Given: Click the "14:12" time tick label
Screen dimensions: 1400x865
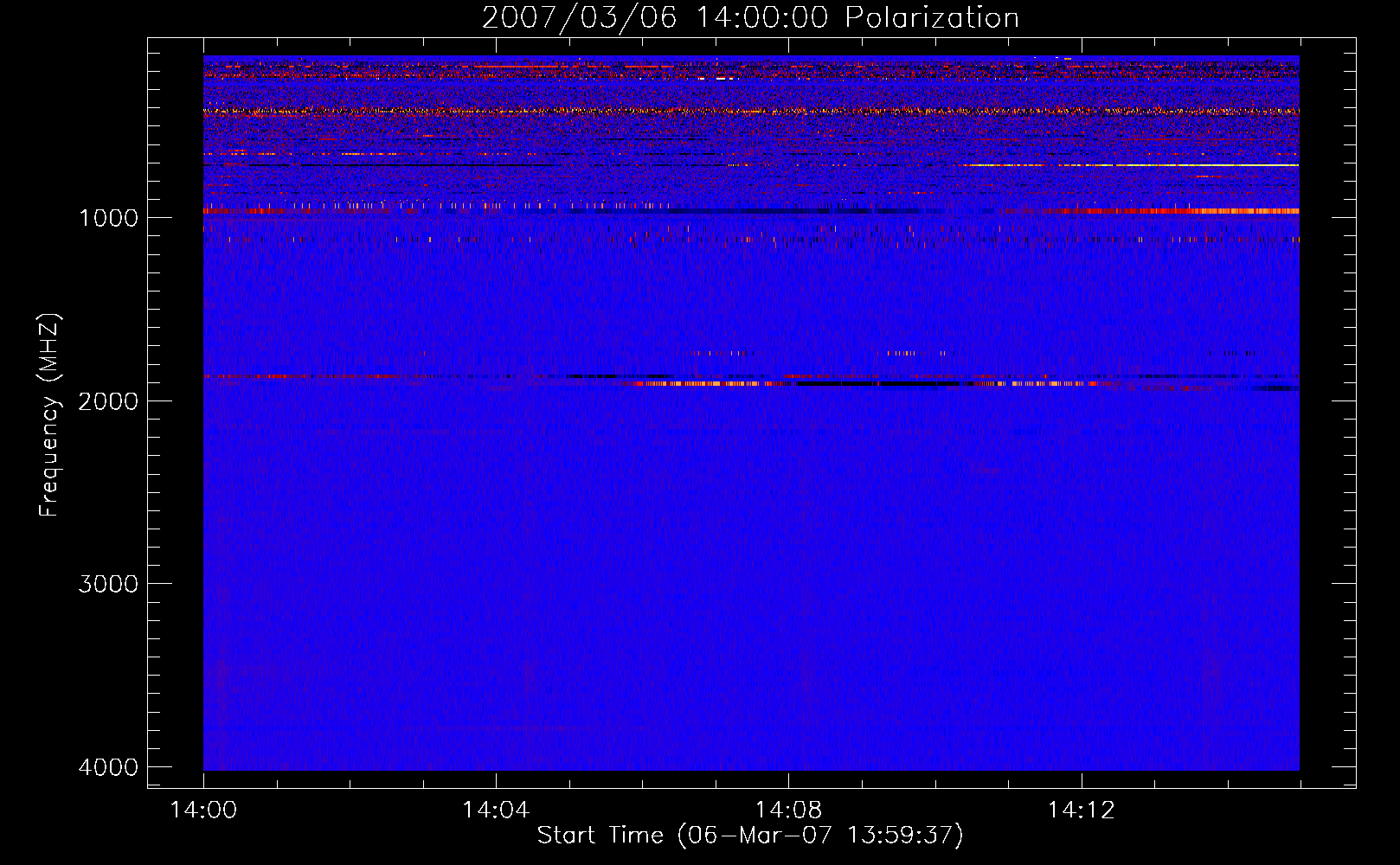Looking at the screenshot, I should pos(1081,811).
